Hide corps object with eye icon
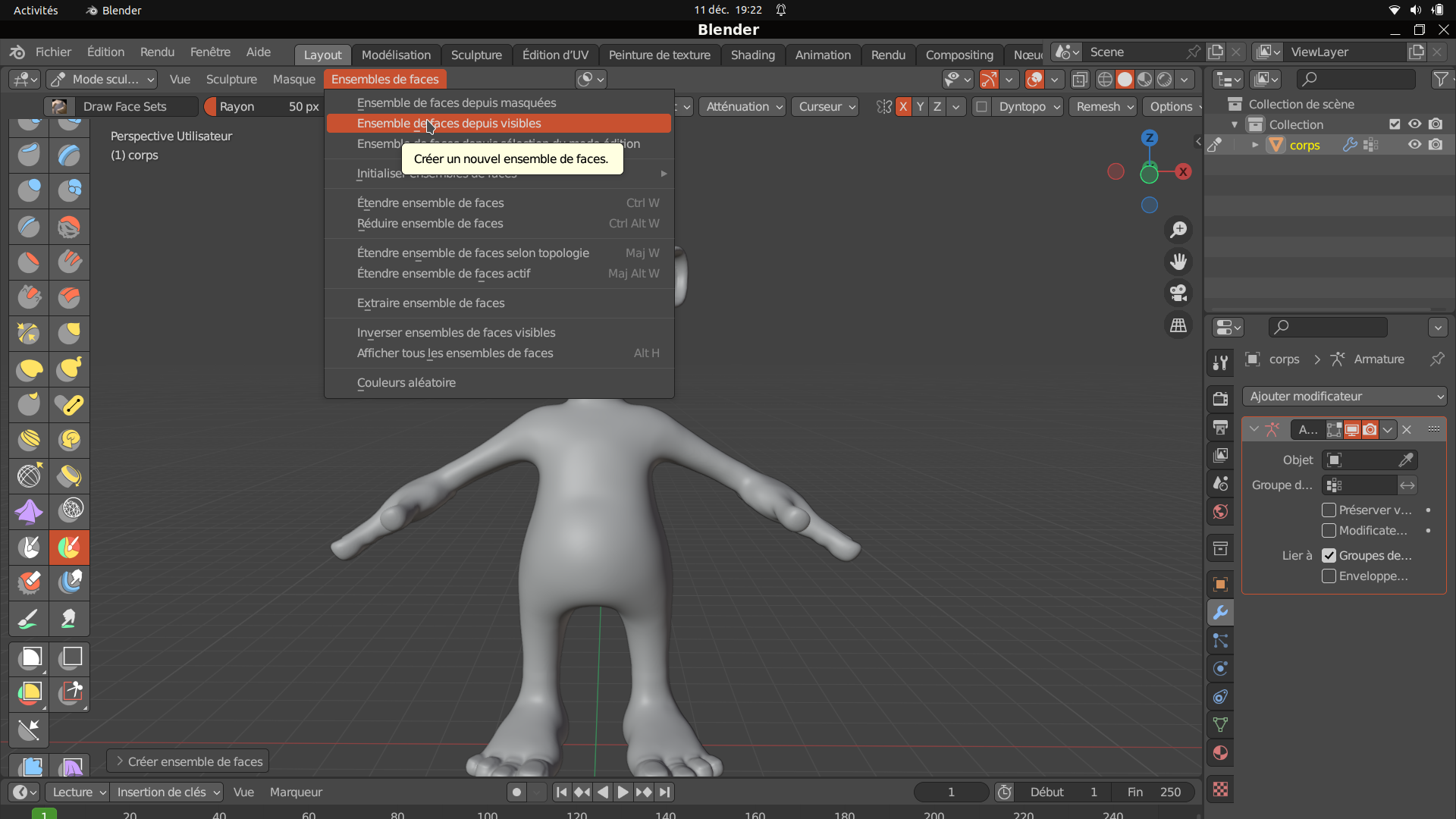 pyautogui.click(x=1414, y=145)
